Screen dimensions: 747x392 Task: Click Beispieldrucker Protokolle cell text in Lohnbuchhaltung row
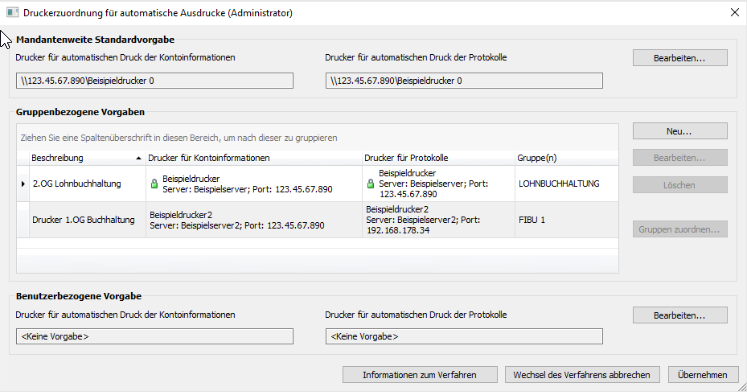click(x=434, y=183)
